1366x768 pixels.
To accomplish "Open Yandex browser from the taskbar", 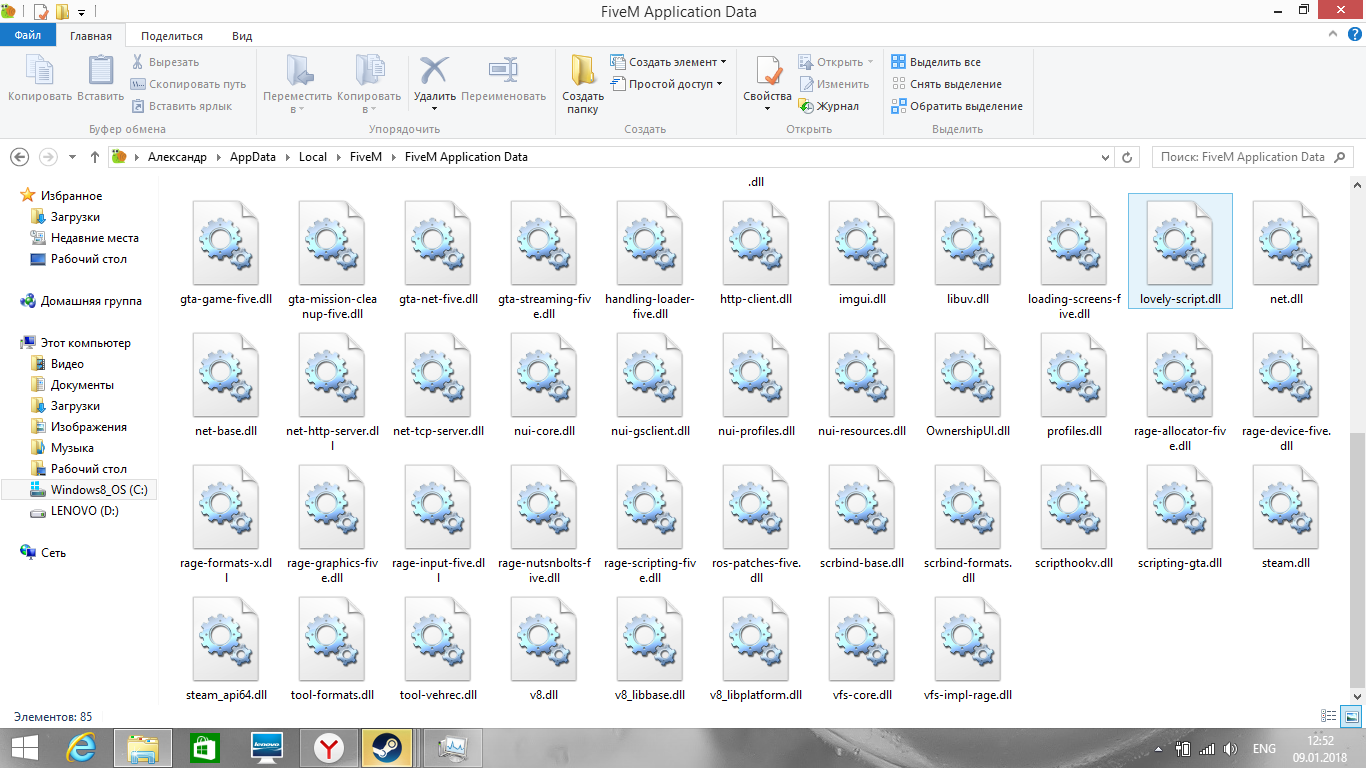I will click(329, 747).
